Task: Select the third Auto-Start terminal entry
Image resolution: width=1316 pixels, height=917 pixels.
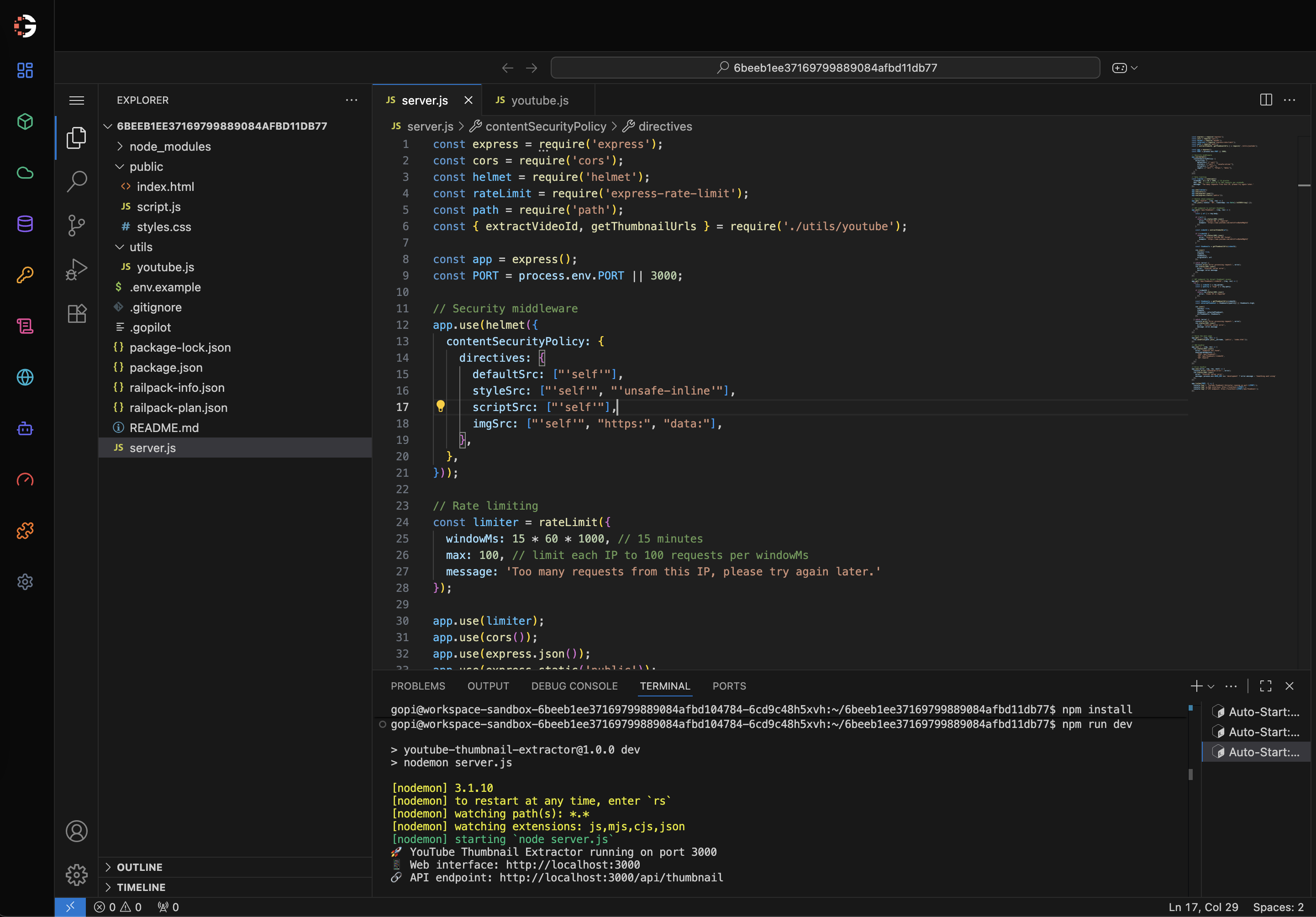Action: coord(1256,752)
